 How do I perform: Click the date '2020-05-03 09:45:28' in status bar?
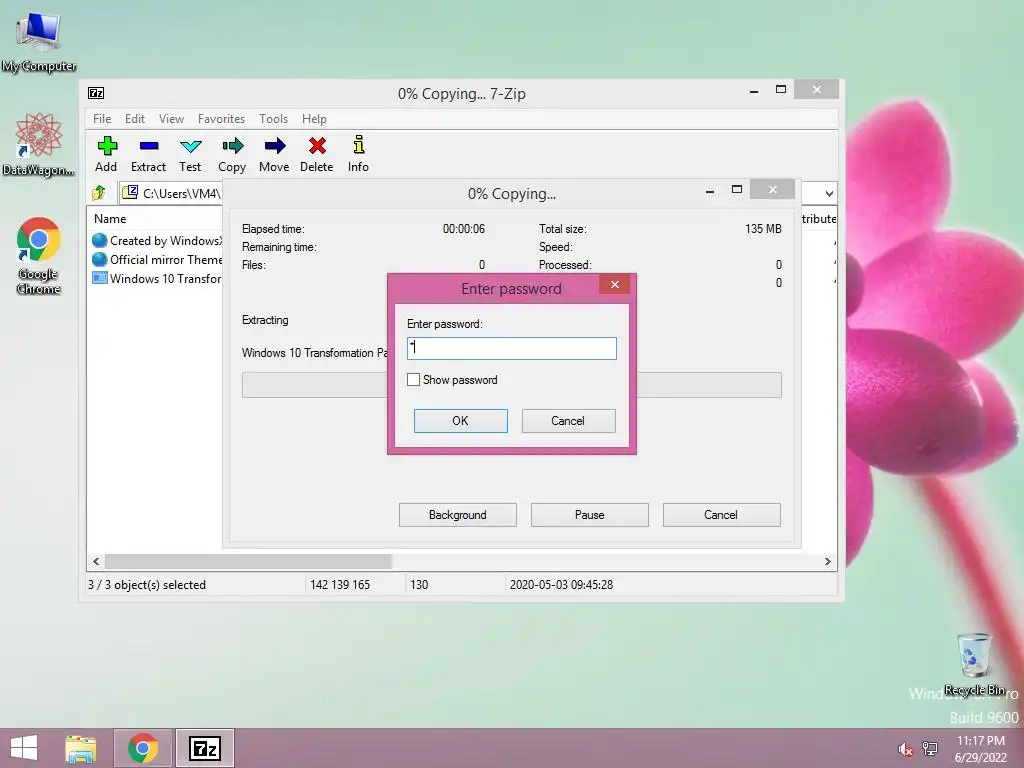(562, 584)
